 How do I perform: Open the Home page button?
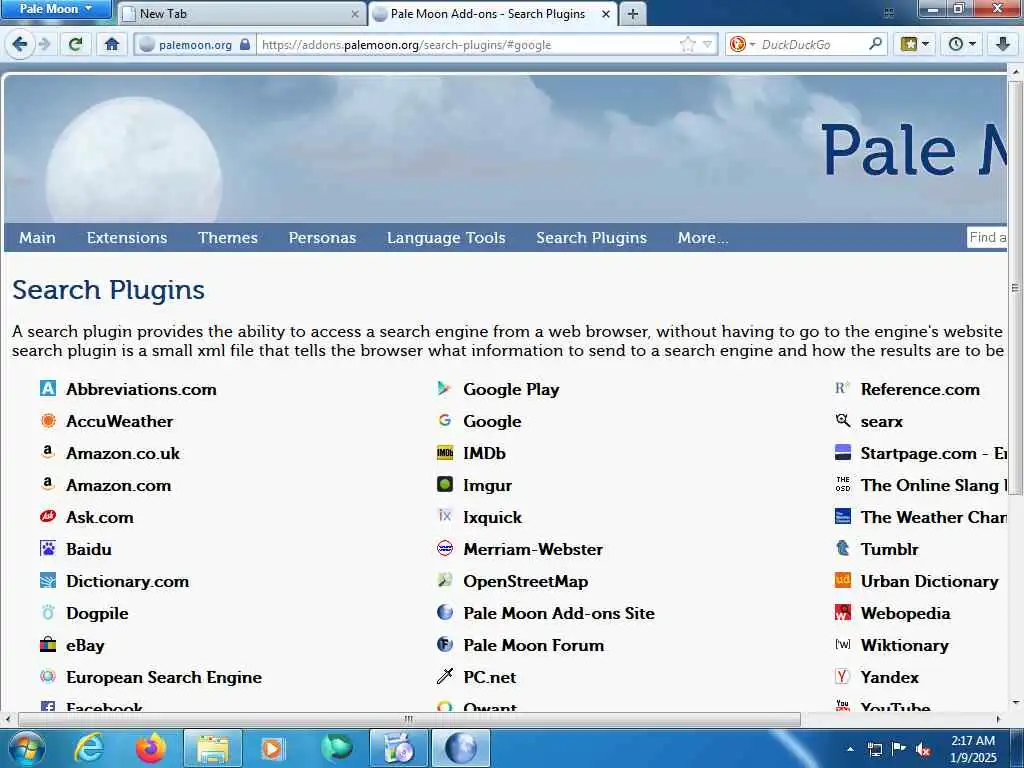[x=112, y=44]
